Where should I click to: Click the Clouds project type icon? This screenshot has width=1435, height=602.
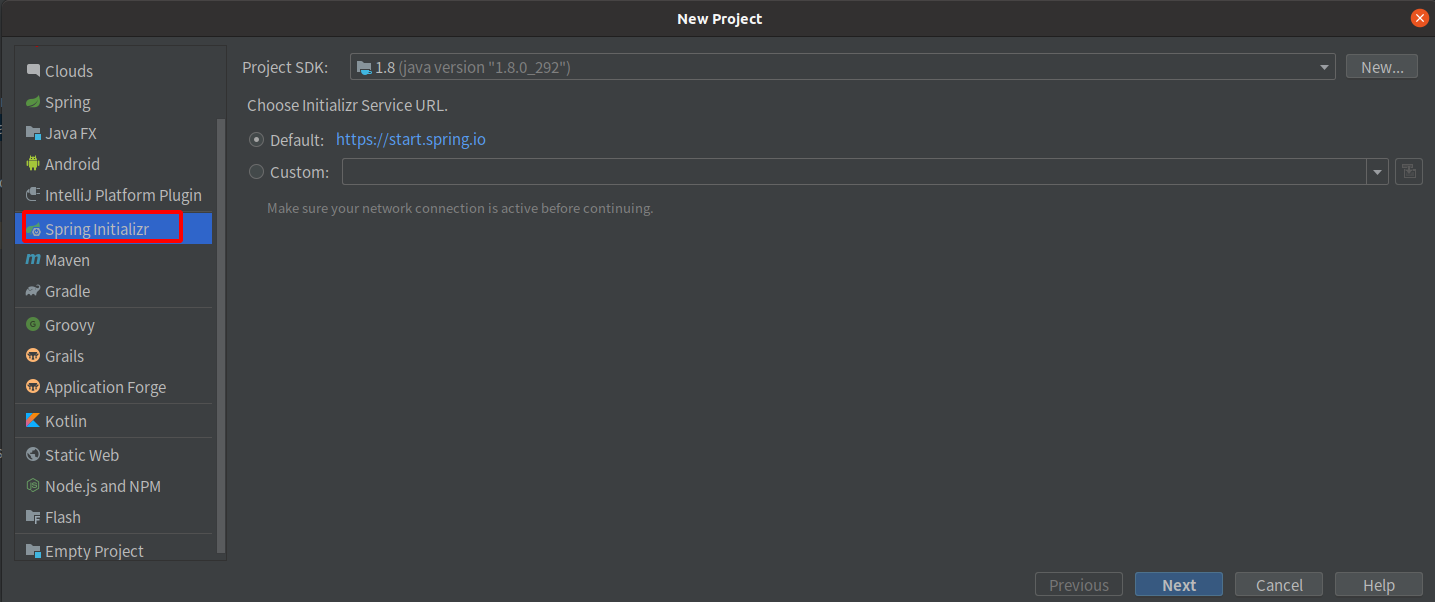tap(33, 71)
